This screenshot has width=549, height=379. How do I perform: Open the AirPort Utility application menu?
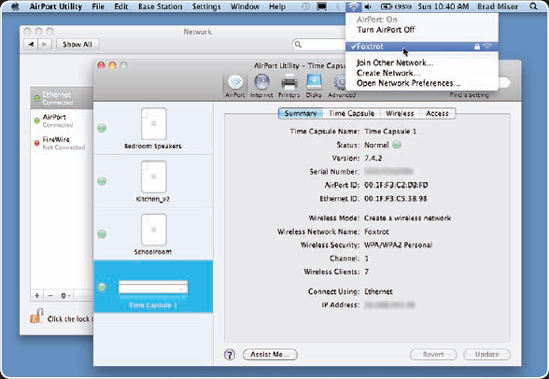(x=56, y=7)
